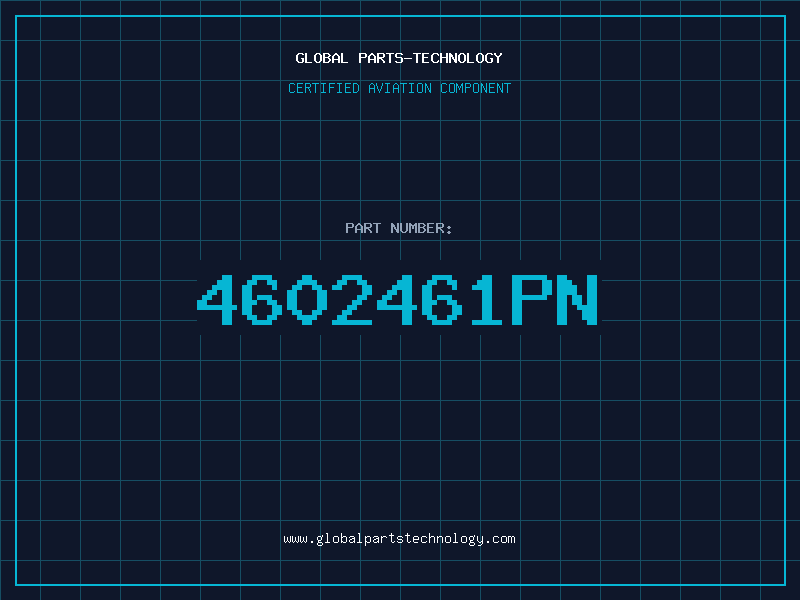Click the 'PART NUMBER:' label
This screenshot has width=800, height=600.
(x=399, y=228)
